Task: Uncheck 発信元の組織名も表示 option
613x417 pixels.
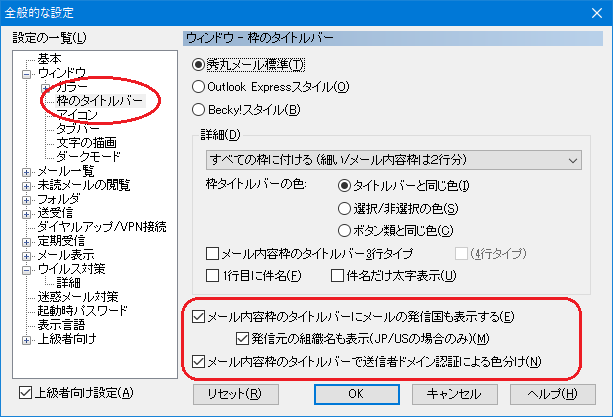Action: pos(242,339)
